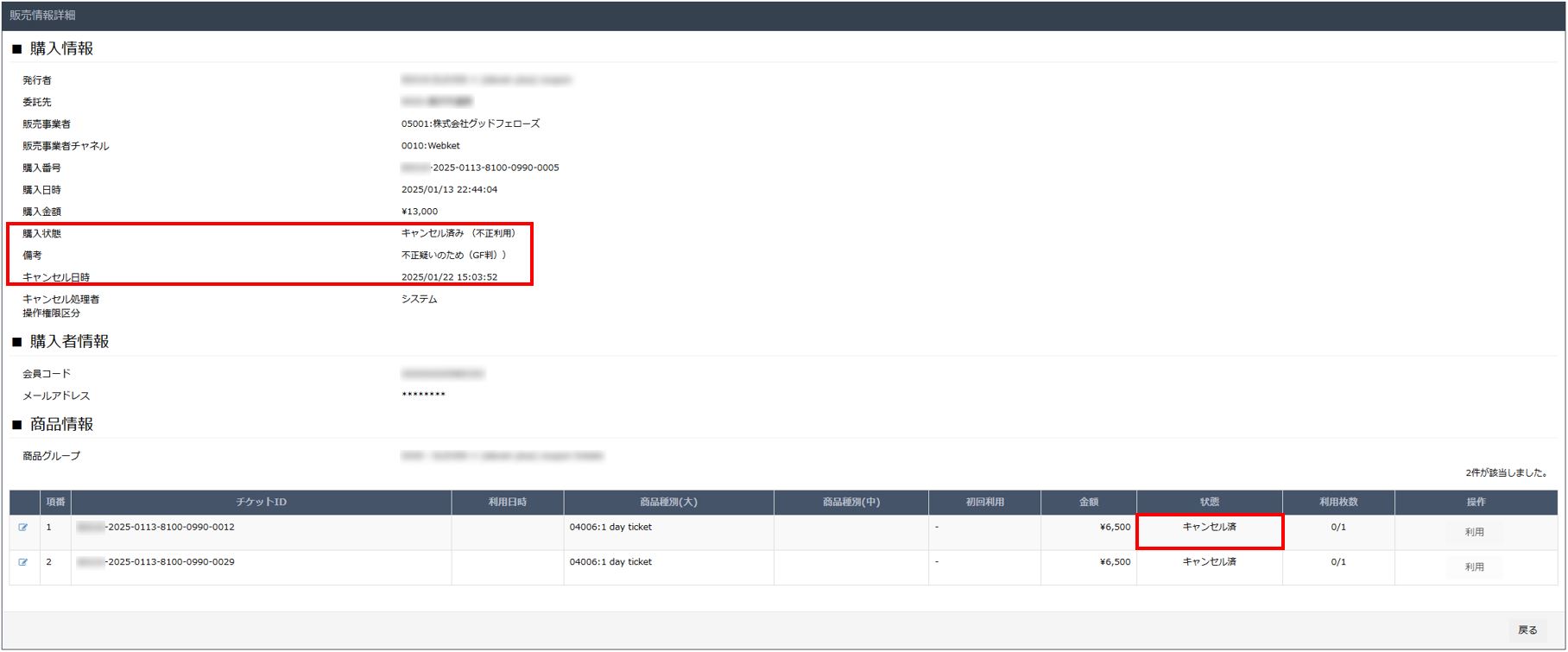Click the 利用枚数 column header
Viewport: 1568px width, 652px height.
pyautogui.click(x=1337, y=503)
